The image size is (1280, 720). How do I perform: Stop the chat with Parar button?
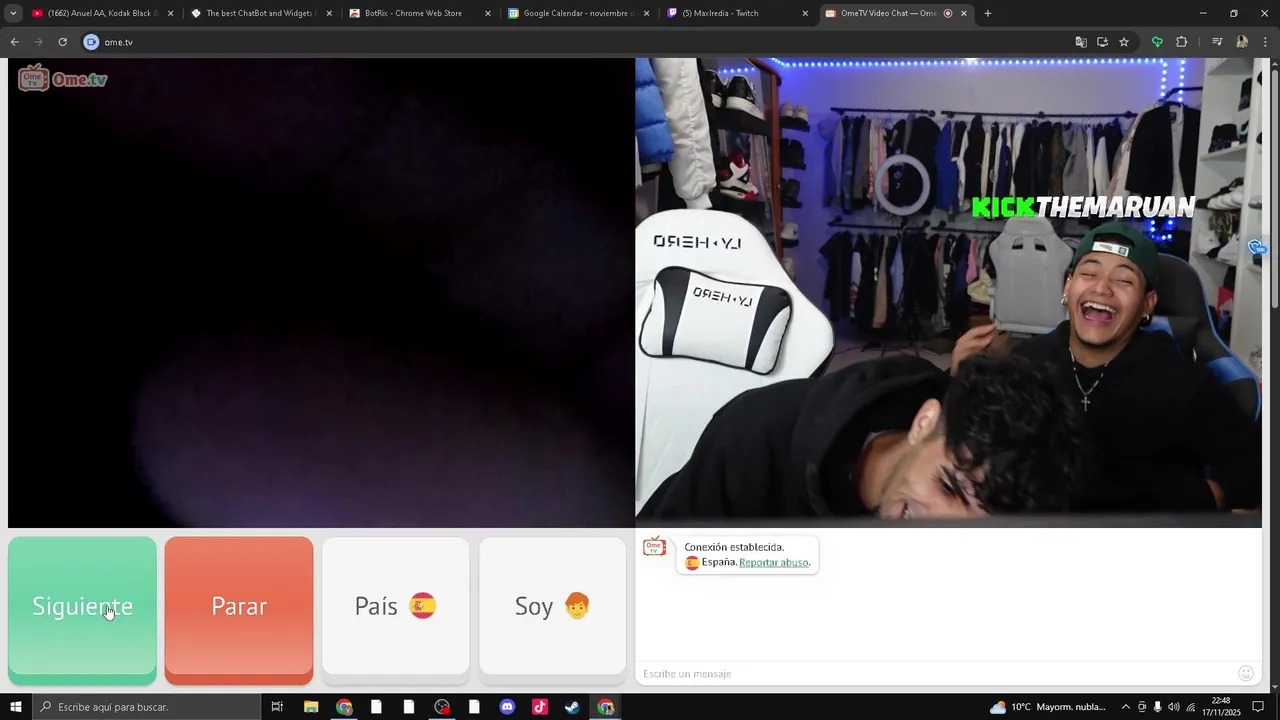(x=239, y=610)
